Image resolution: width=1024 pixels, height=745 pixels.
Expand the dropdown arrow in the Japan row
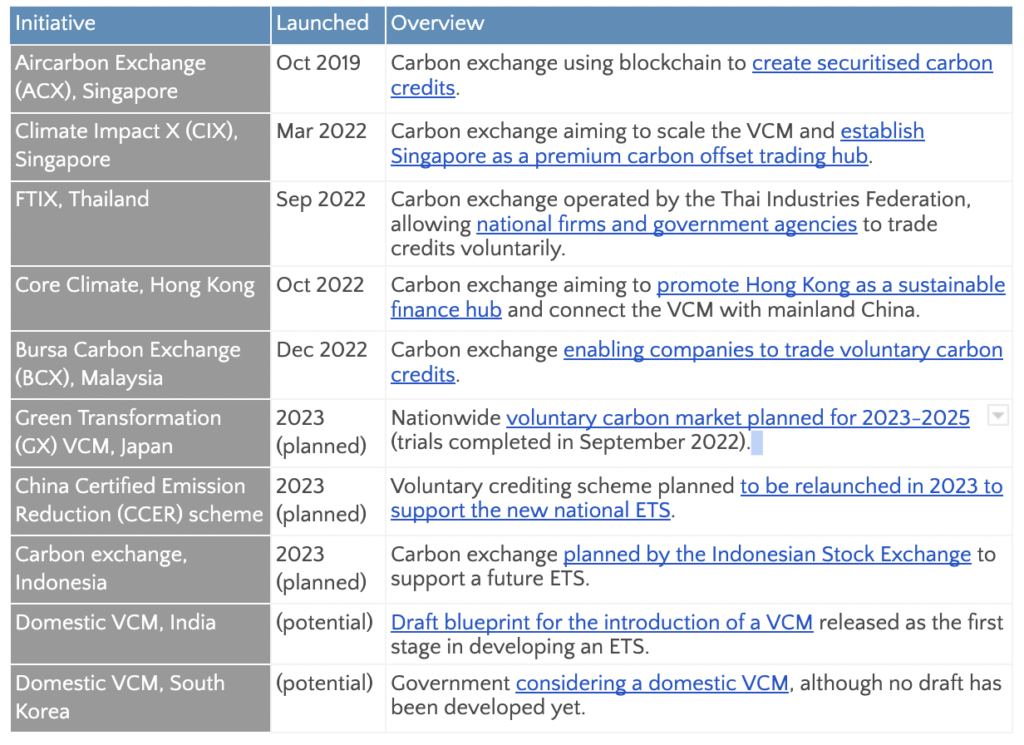tap(997, 416)
